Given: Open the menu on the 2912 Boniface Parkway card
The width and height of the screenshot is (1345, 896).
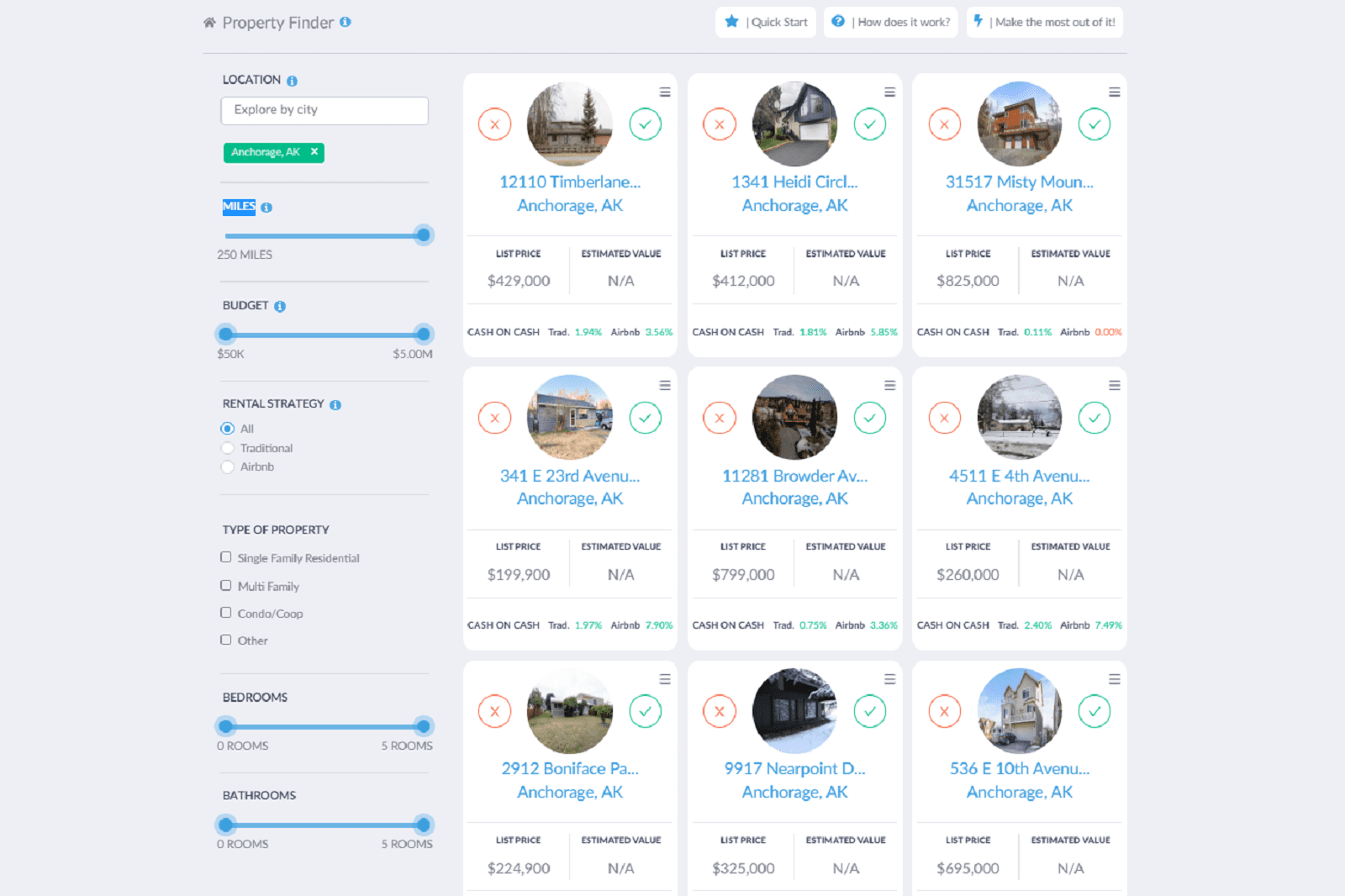Looking at the screenshot, I should point(665,678).
